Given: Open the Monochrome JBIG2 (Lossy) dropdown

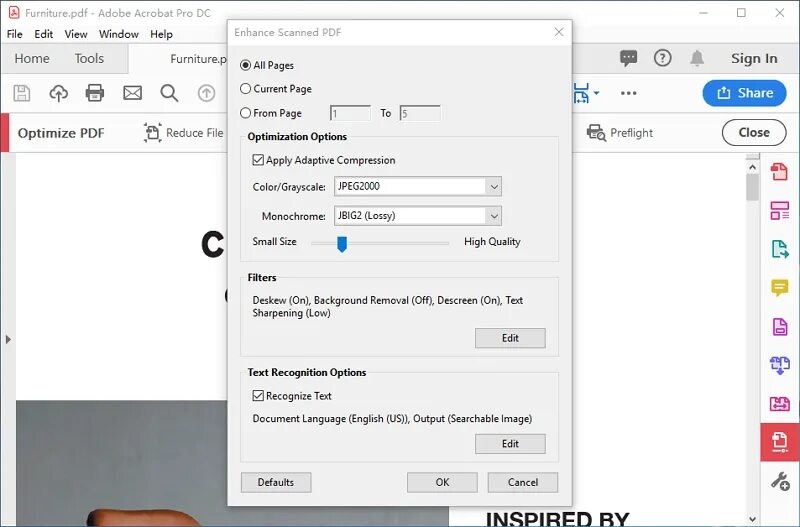Looking at the screenshot, I should 418,216.
